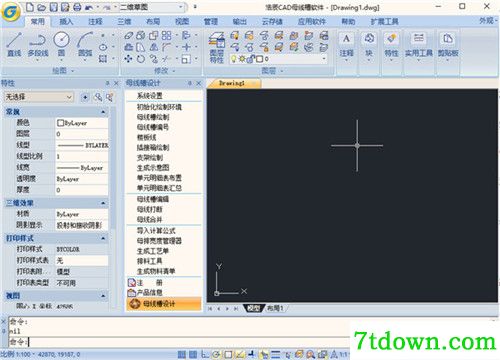This screenshot has width=500, height=360.
Task: Toggle layer lock icon in layer dropdown
Action: 251,59
